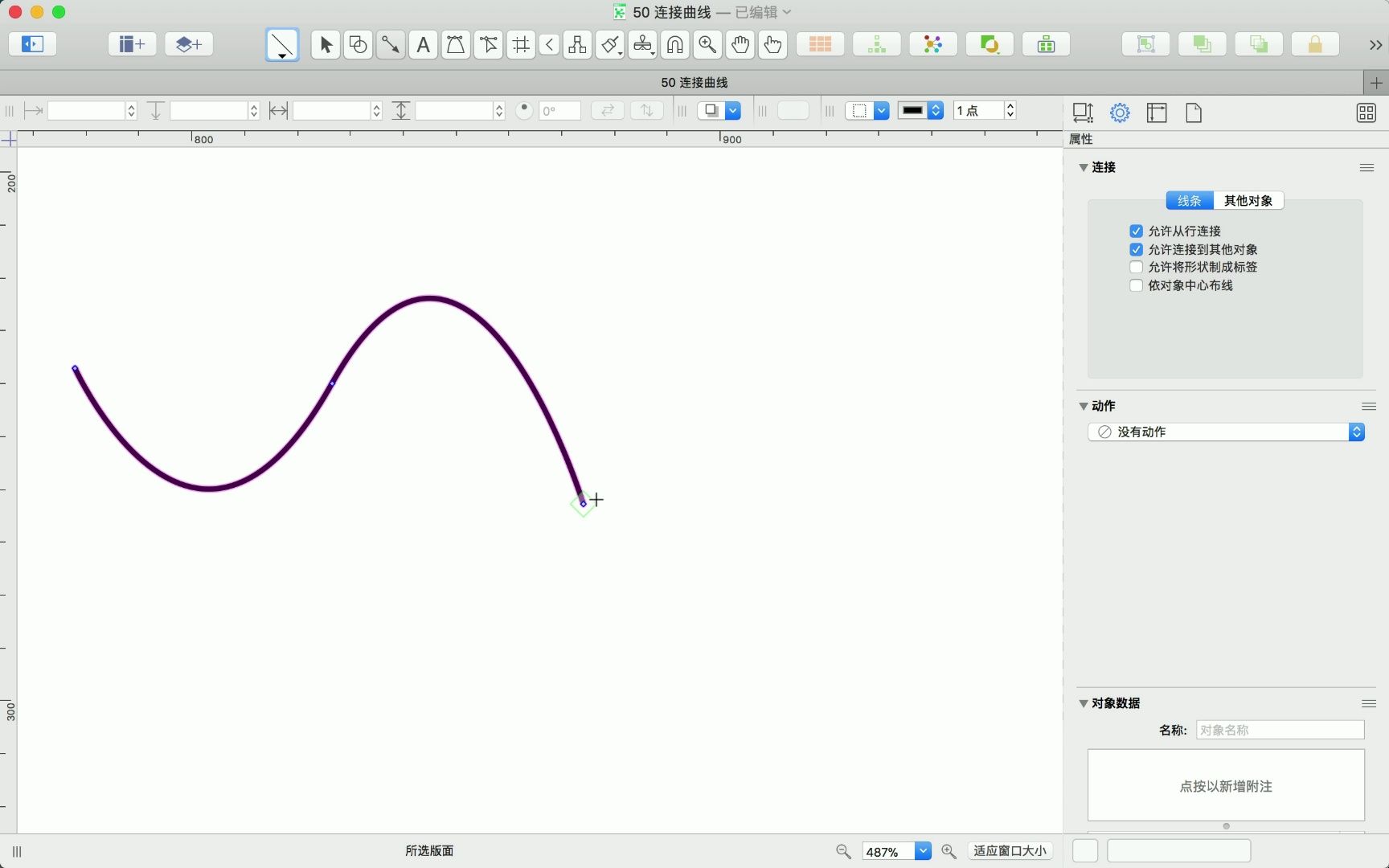The height and width of the screenshot is (868, 1389).
Task: Choose the Style Brush tool
Action: tap(610, 45)
